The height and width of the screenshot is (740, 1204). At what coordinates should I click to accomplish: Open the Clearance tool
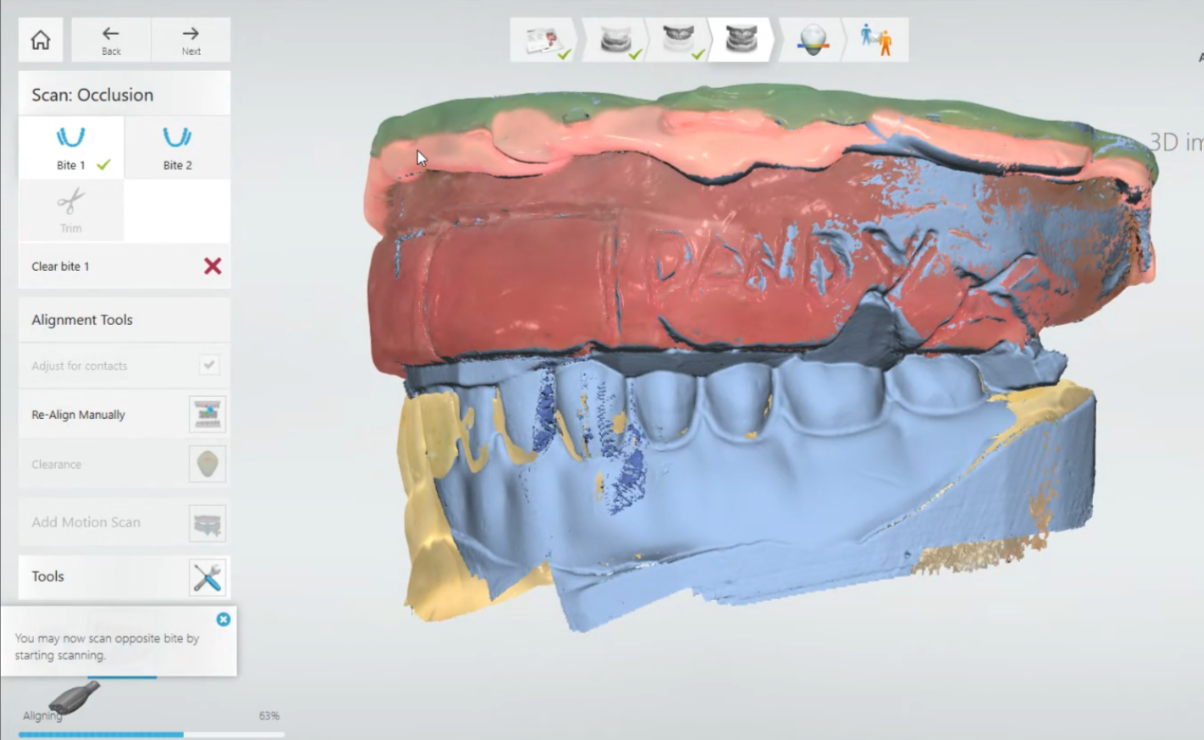[208, 464]
